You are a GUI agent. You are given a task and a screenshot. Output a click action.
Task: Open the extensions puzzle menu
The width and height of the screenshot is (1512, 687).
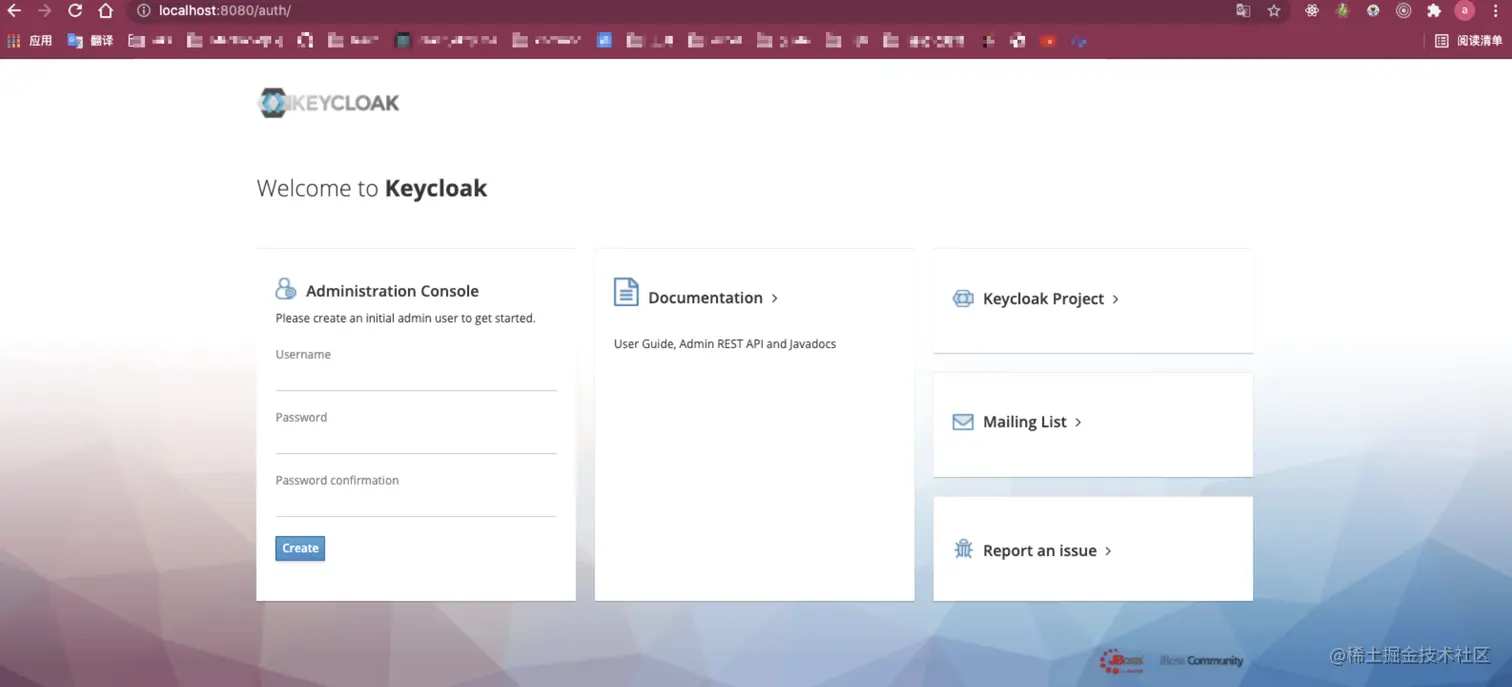tap(1434, 11)
